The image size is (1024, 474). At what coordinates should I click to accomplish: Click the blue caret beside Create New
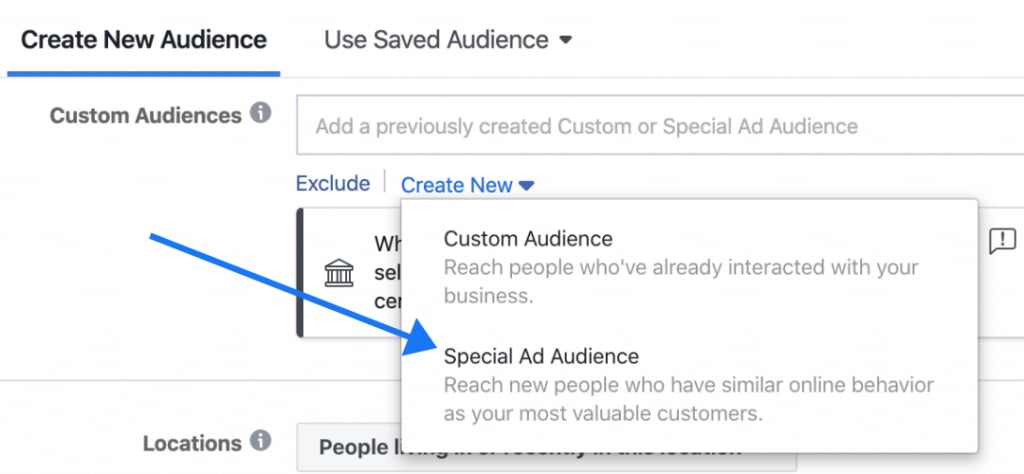click(526, 186)
